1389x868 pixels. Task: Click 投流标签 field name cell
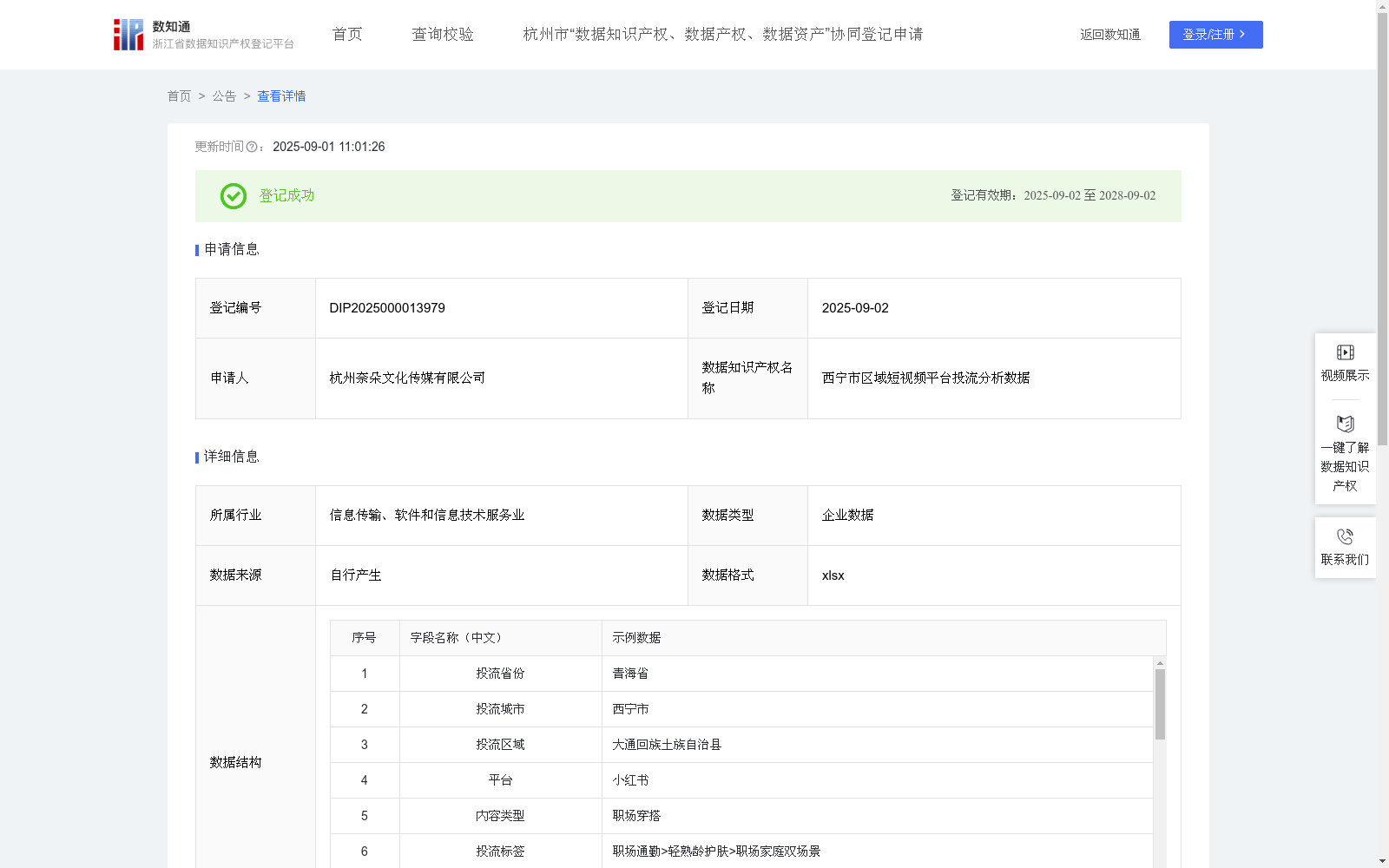[501, 852]
